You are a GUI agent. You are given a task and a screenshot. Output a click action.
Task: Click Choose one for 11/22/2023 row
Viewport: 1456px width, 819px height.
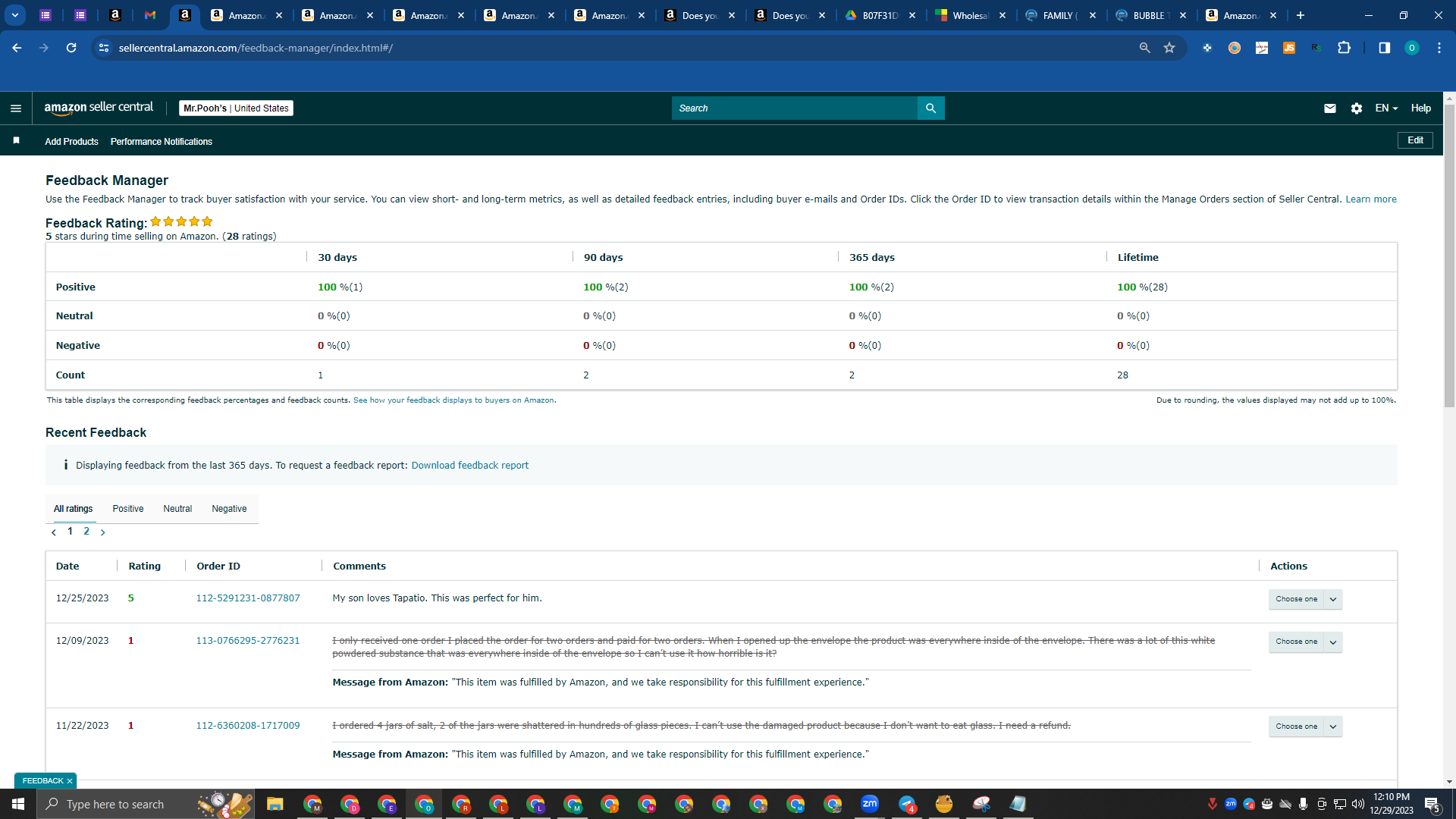click(1296, 726)
